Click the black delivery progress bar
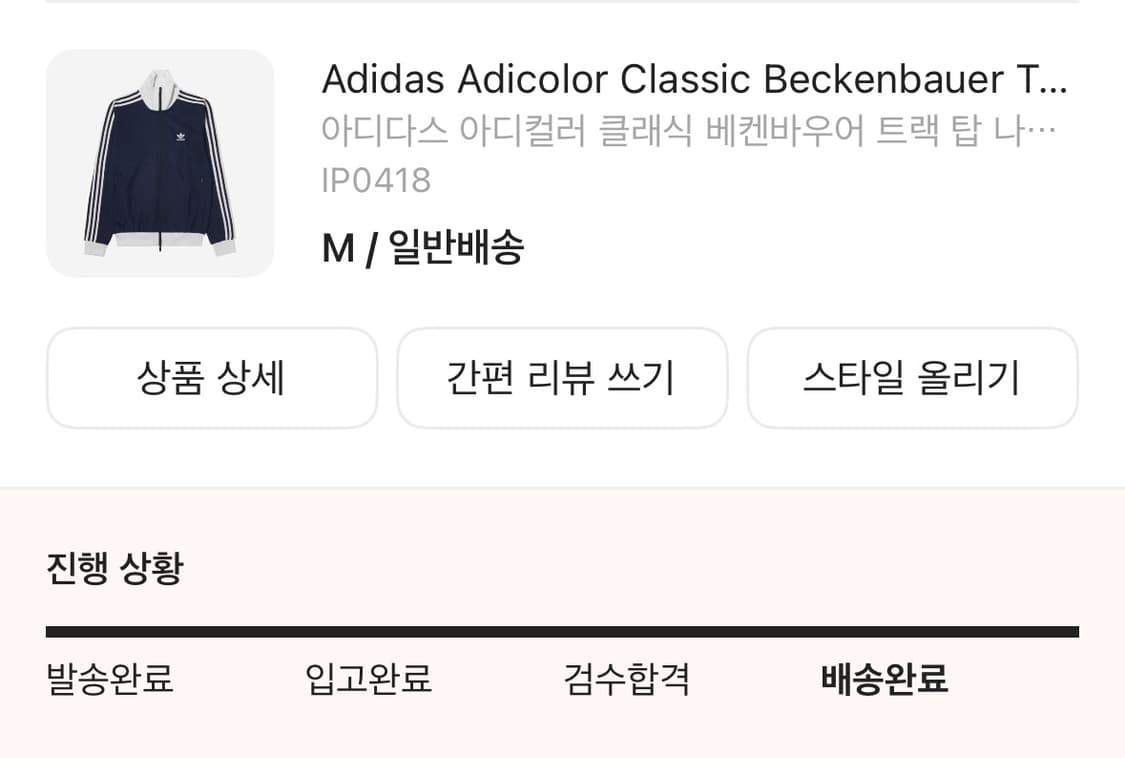The height and width of the screenshot is (758, 1125). [x=562, y=632]
